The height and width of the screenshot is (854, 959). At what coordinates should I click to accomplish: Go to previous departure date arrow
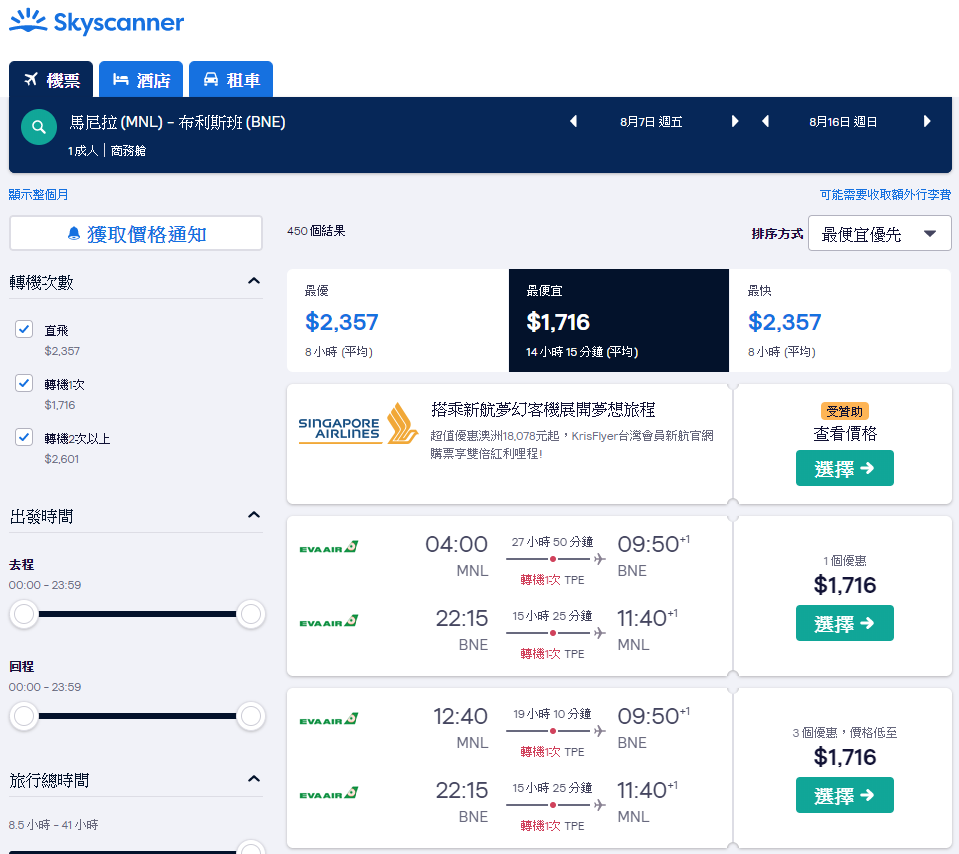pos(574,121)
